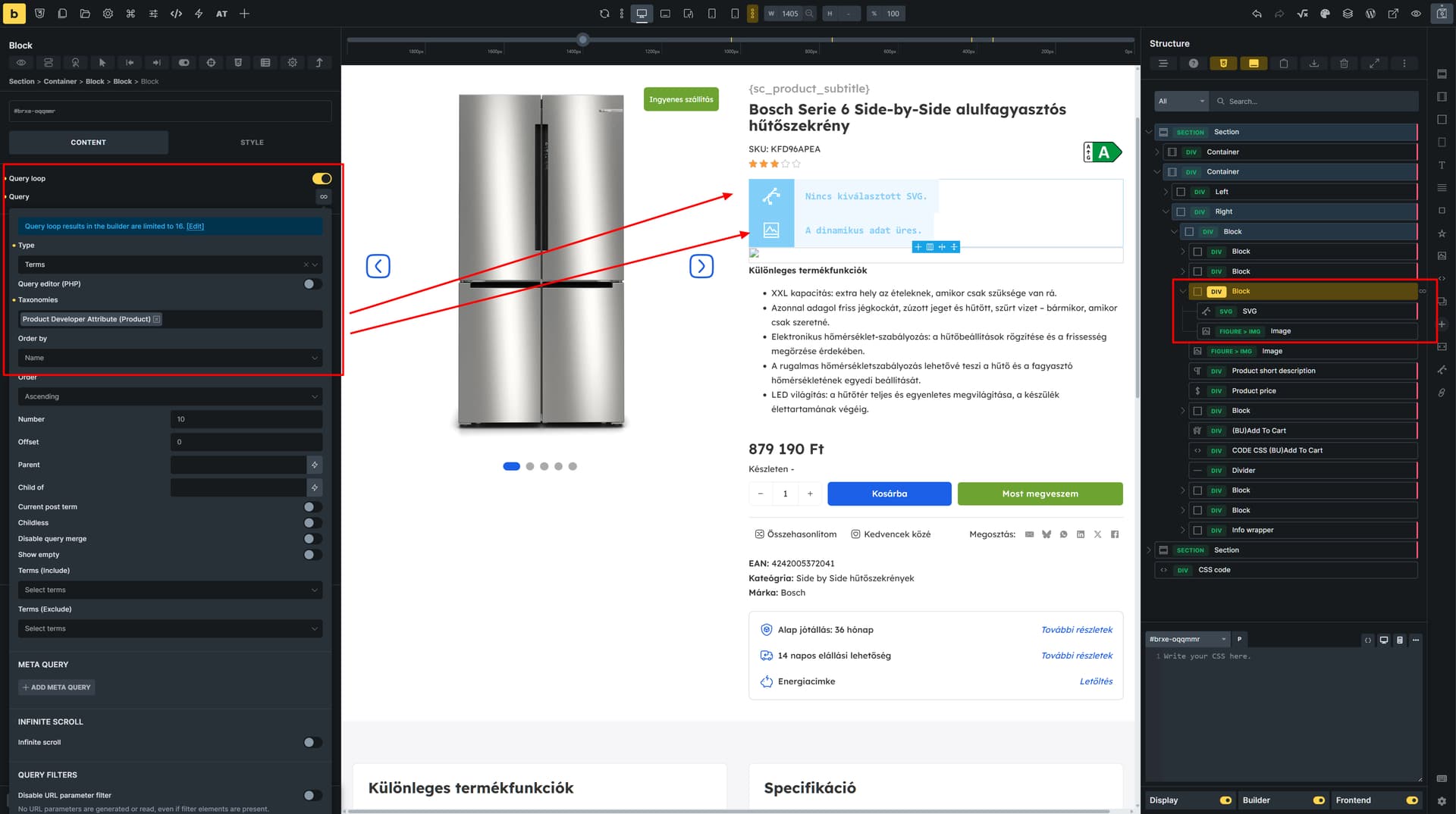1456x814 pixels.
Task: Click the save icon
Action: (x=1442, y=14)
